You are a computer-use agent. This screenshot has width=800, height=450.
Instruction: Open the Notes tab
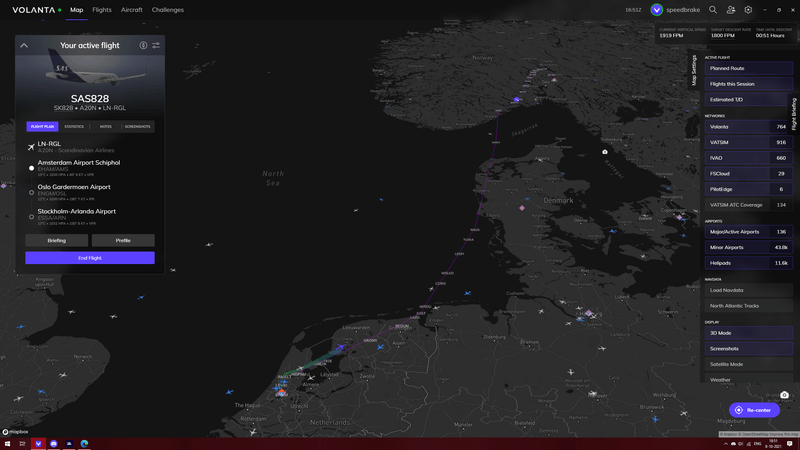tap(106, 127)
